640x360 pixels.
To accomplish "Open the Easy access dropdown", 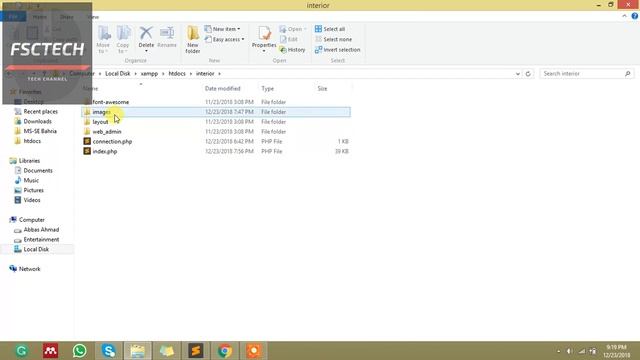I will pos(224,40).
